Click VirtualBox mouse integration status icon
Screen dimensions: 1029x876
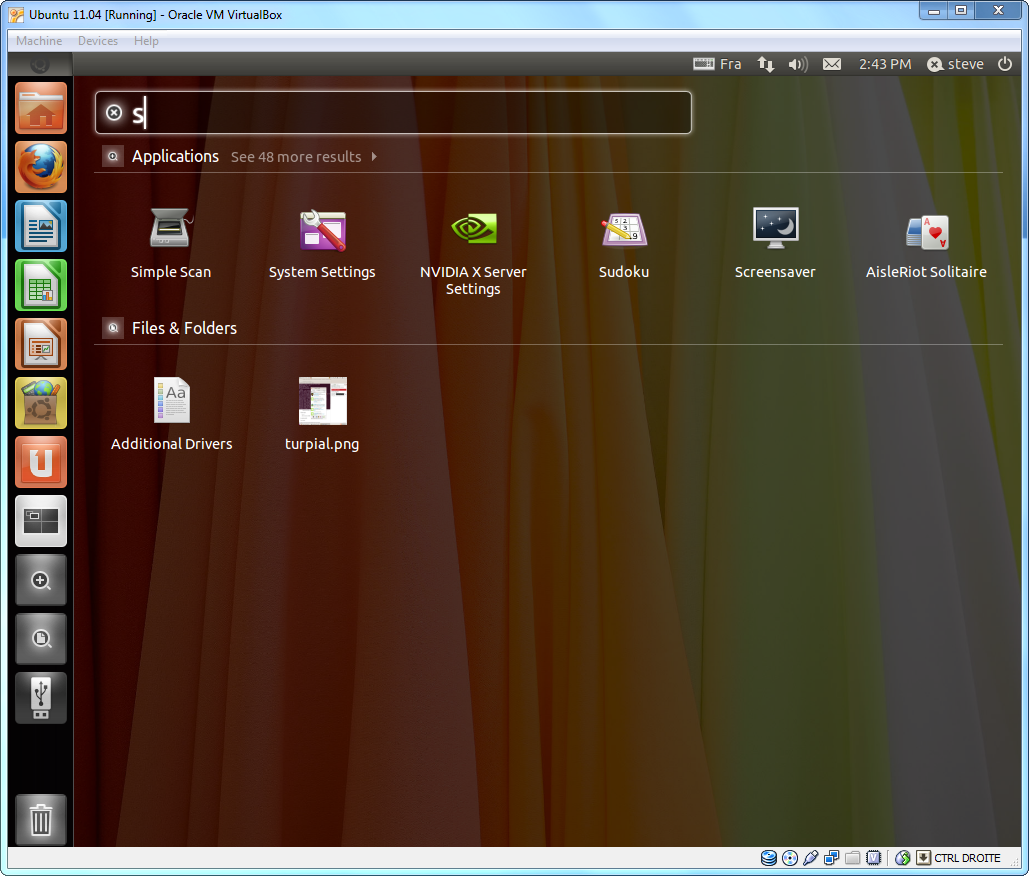[902, 858]
